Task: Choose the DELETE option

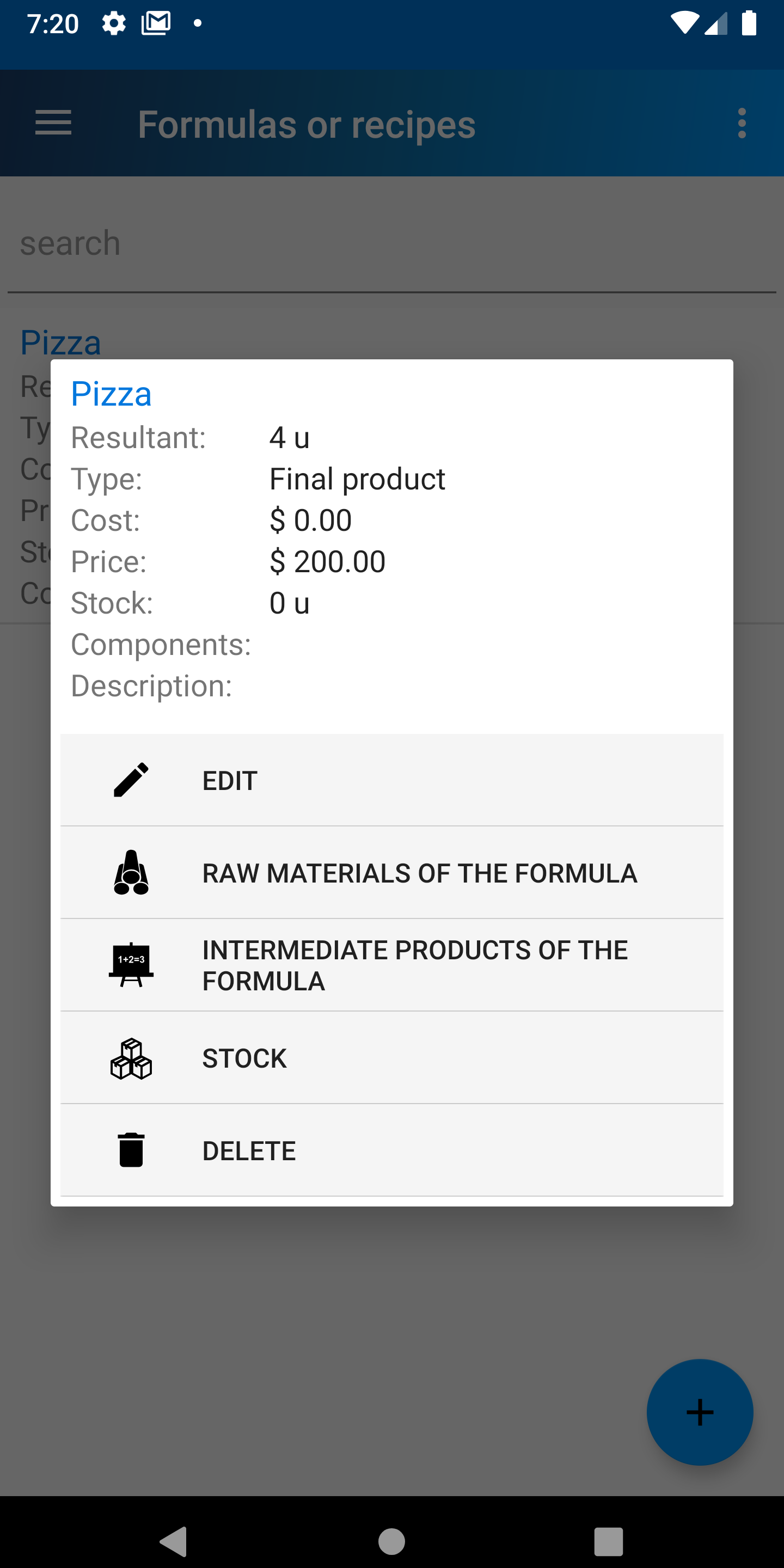Action: pyautogui.click(x=392, y=1150)
